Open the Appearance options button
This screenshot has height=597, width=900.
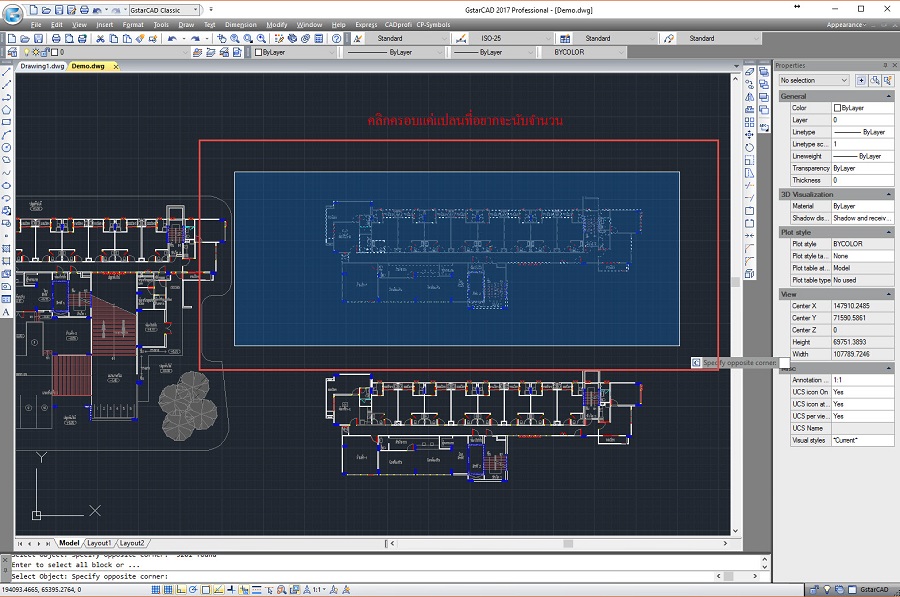(847, 25)
